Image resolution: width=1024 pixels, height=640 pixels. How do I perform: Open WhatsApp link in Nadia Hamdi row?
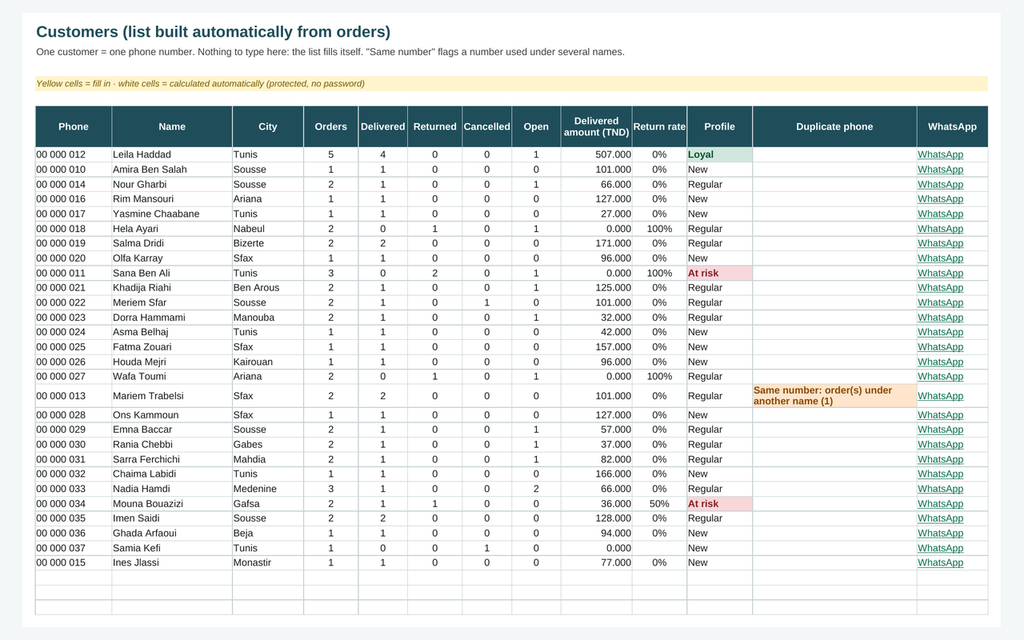point(940,489)
